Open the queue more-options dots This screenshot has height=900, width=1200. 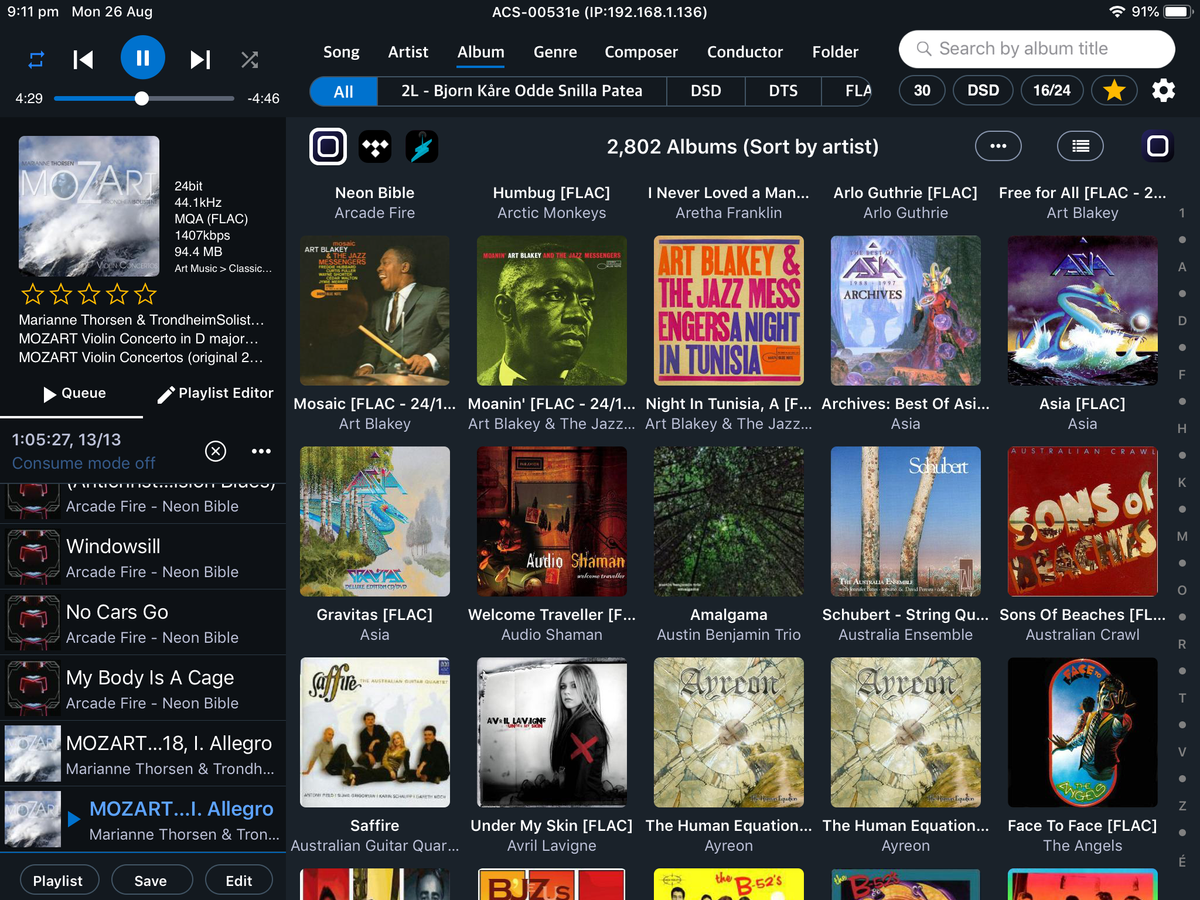point(261,451)
